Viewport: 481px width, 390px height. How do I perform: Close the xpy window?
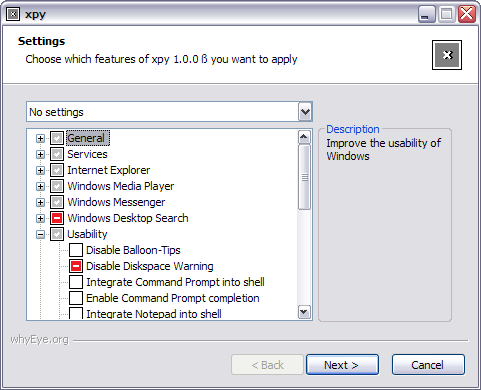point(467,14)
